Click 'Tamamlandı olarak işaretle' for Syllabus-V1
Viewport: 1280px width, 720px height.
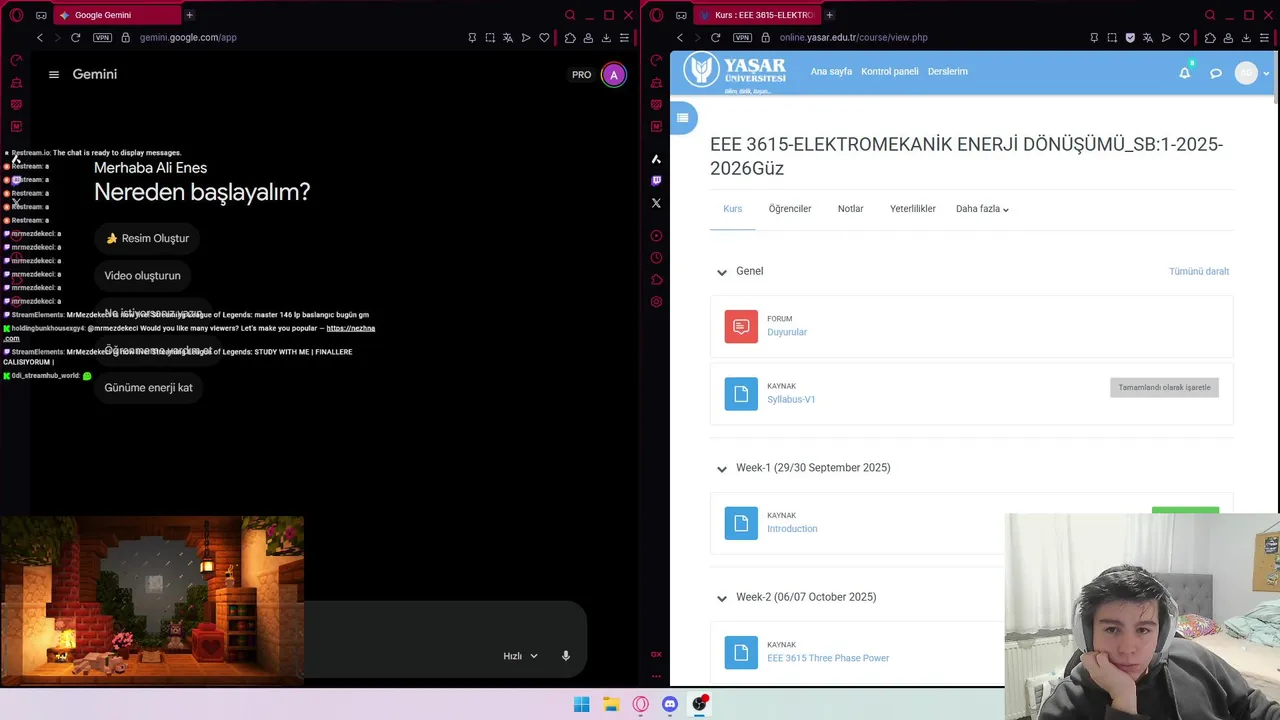pyautogui.click(x=1164, y=388)
